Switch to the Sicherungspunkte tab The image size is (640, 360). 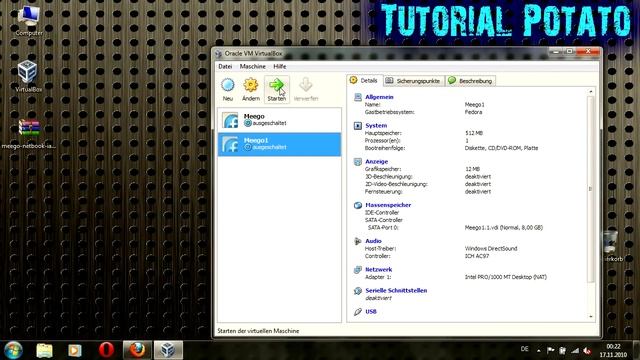(x=413, y=81)
